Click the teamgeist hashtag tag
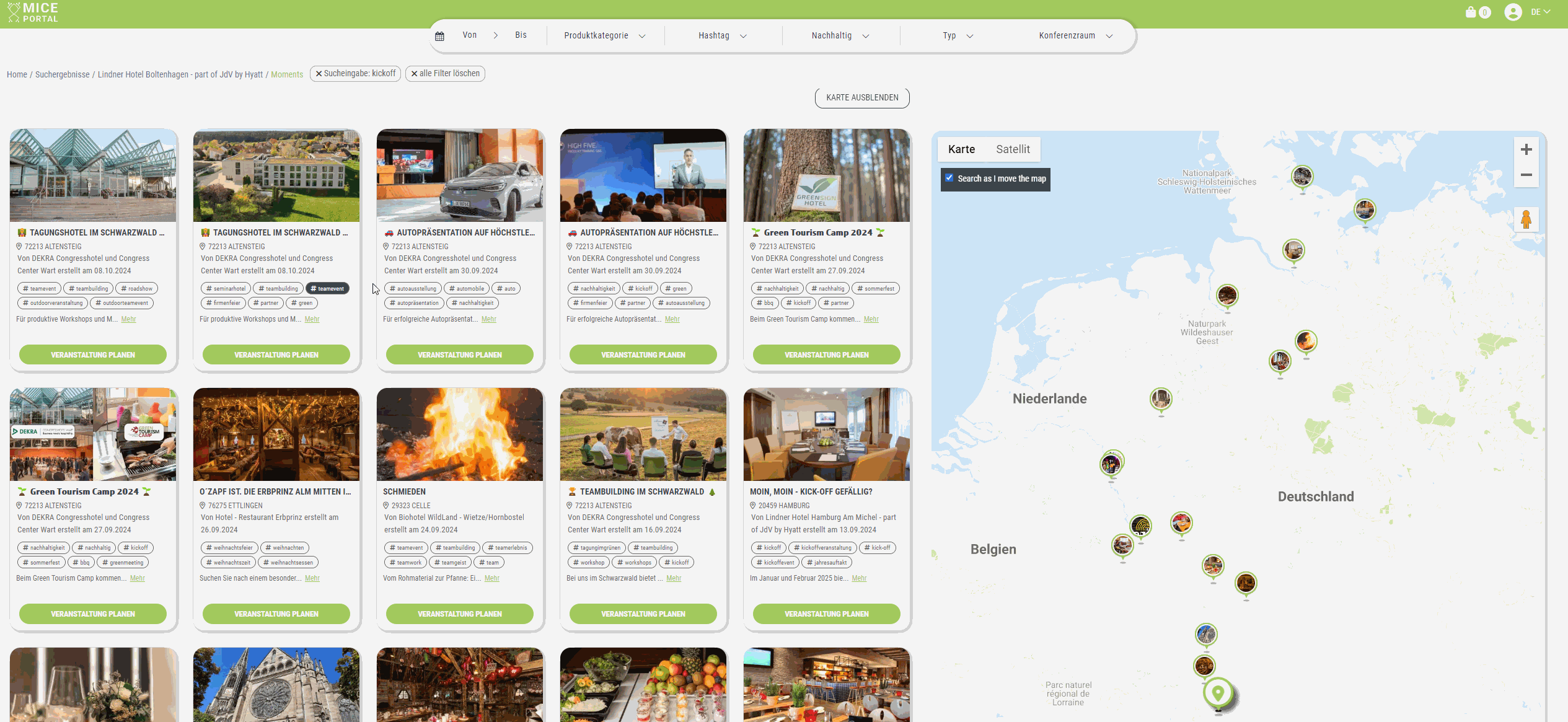This screenshot has height=722, width=1568. pos(451,563)
